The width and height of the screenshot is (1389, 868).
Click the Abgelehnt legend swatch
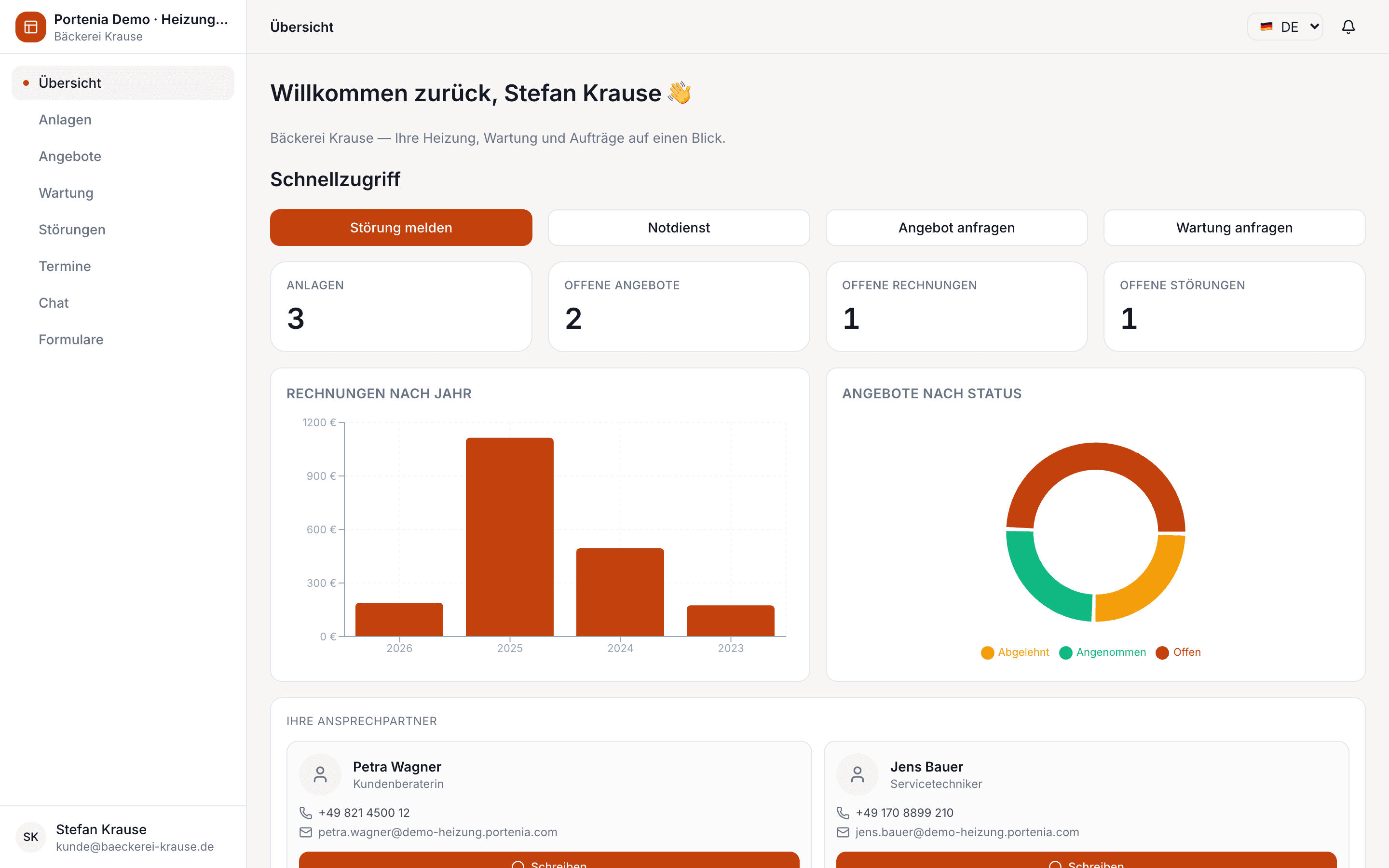pos(987,653)
